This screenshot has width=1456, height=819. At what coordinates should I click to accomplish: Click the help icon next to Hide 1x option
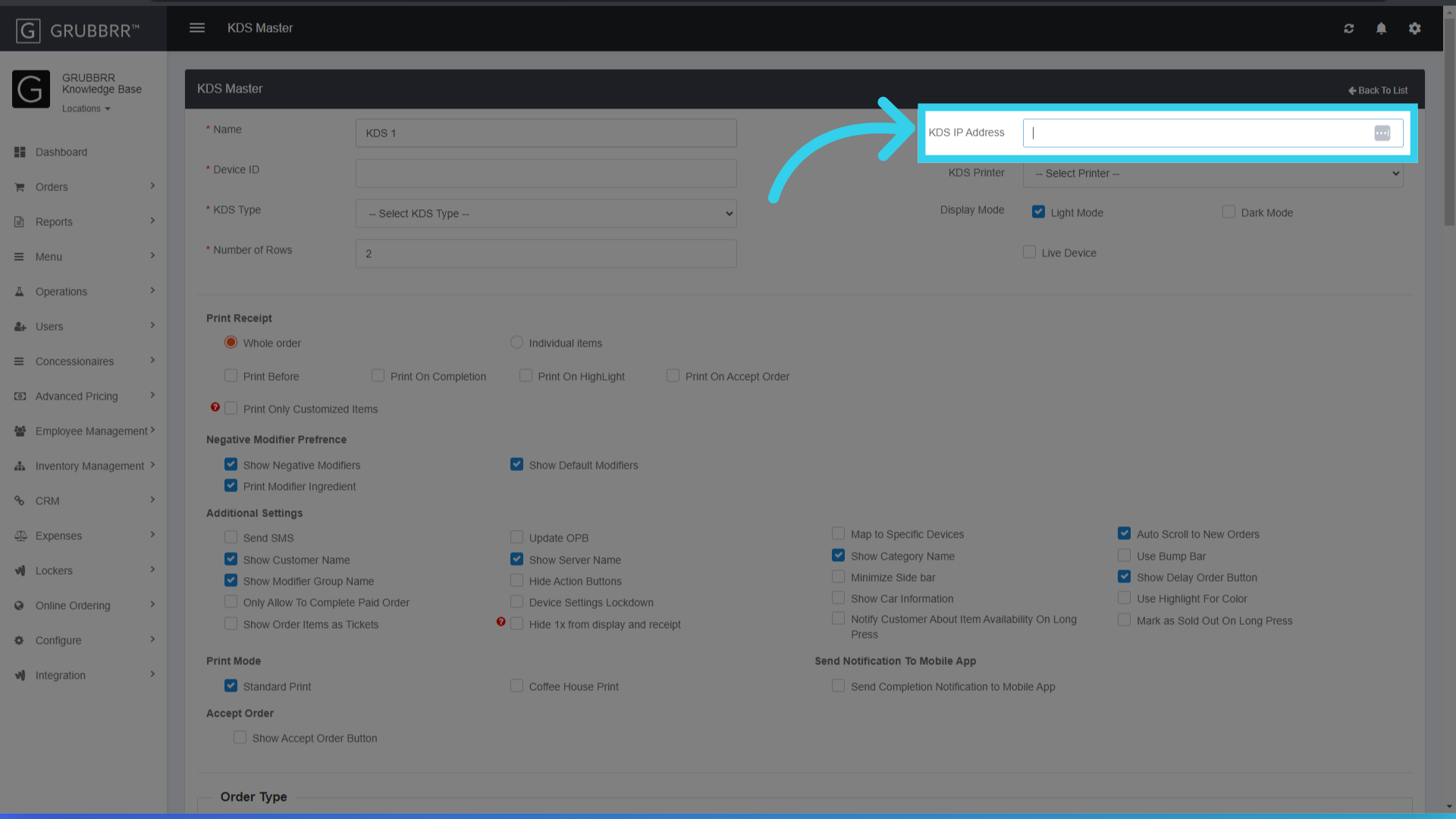click(500, 622)
